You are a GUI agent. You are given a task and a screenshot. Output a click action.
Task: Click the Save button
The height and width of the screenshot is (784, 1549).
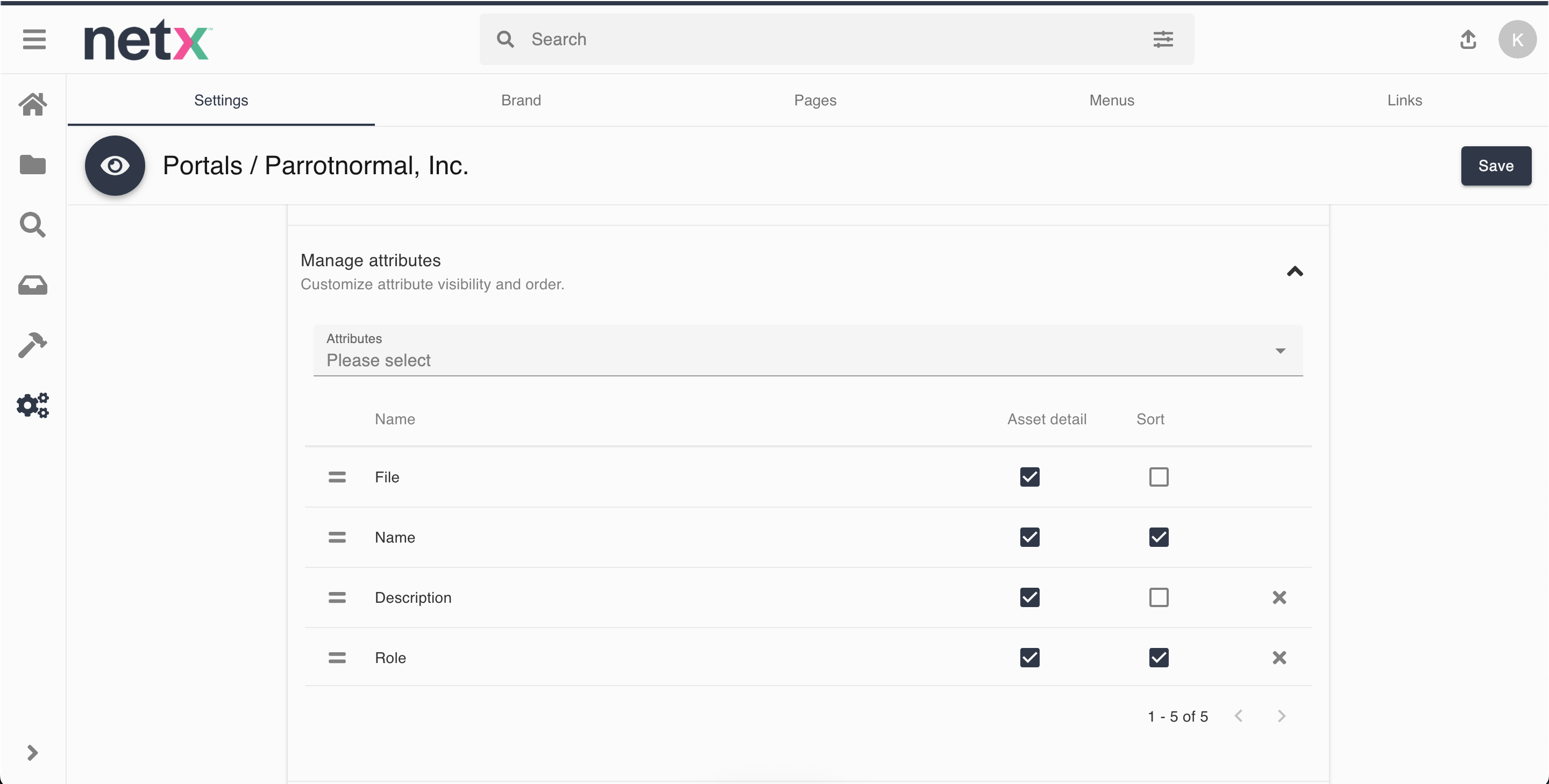[x=1495, y=166]
